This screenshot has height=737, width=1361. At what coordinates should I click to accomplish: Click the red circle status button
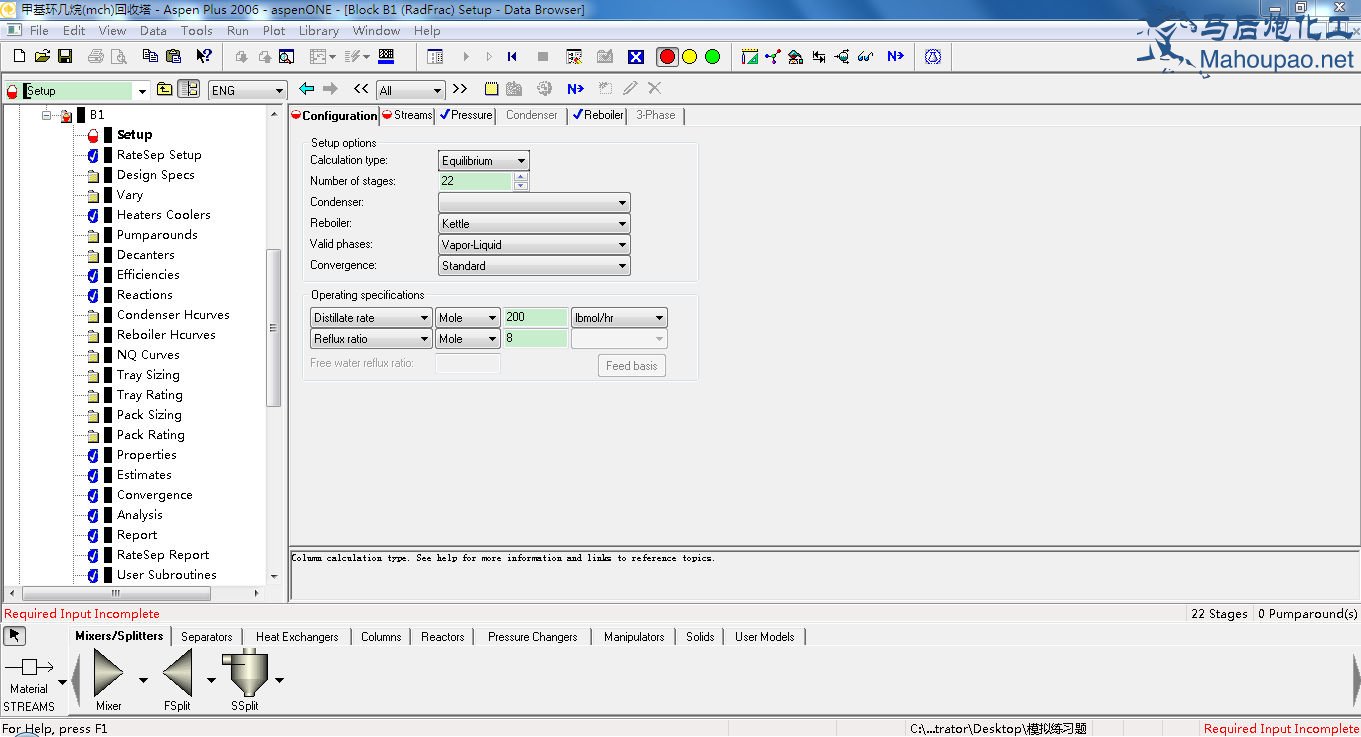[667, 57]
